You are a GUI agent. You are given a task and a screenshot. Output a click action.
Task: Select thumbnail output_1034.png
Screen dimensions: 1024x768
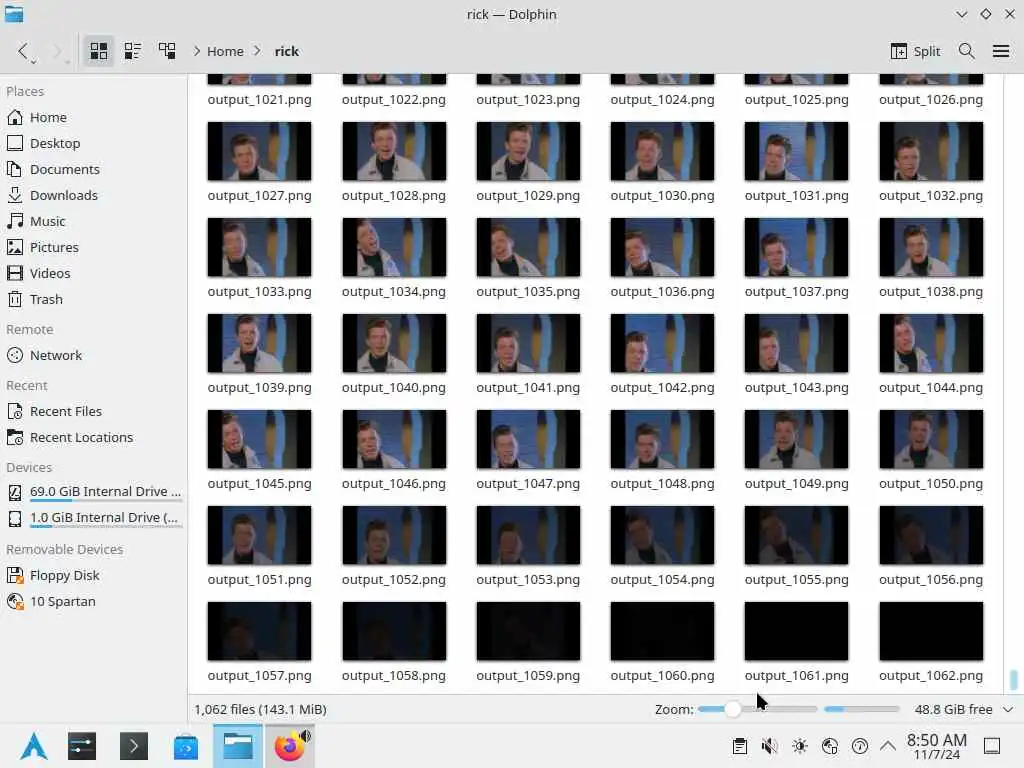click(x=394, y=247)
